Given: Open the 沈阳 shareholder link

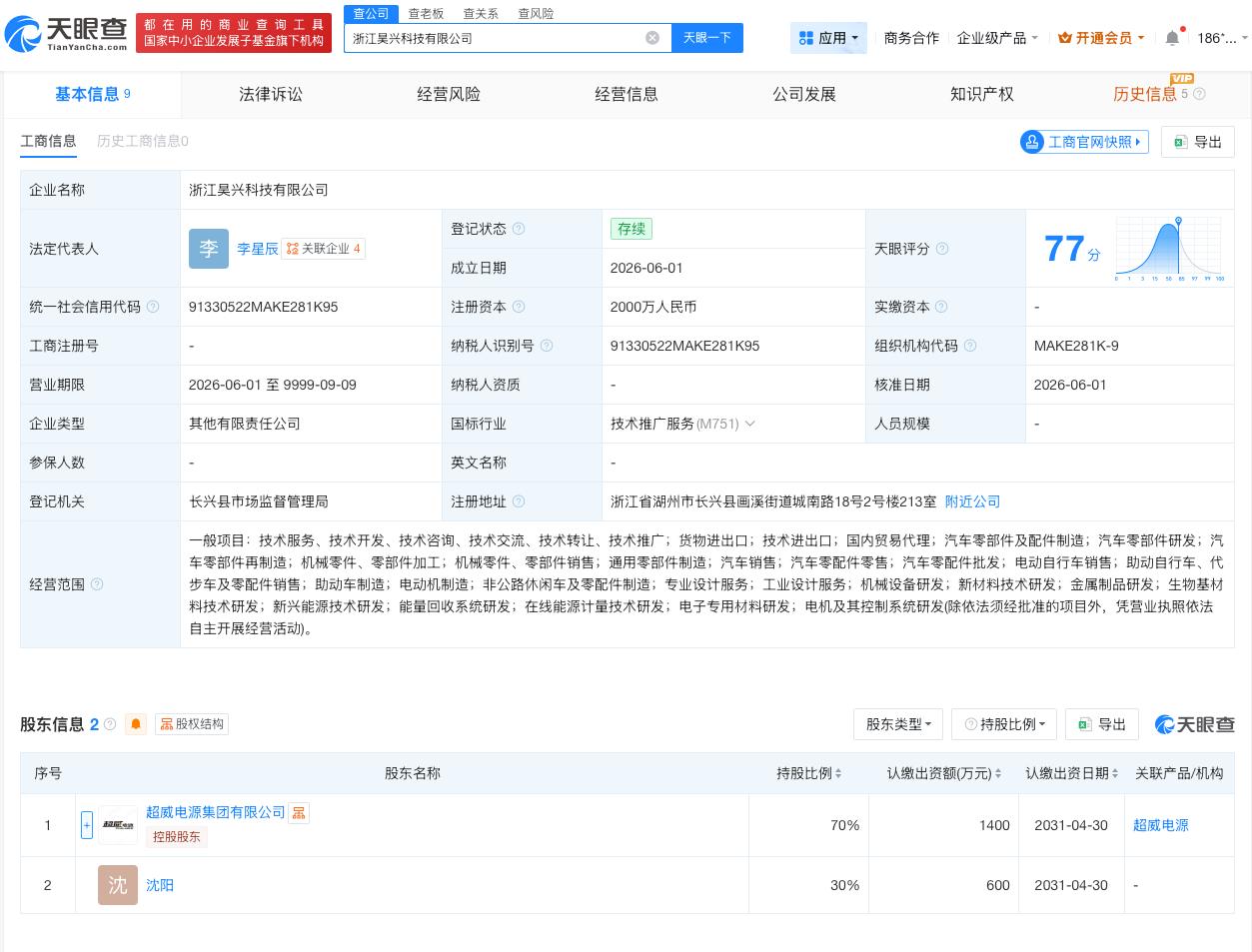Looking at the screenshot, I should (160, 885).
